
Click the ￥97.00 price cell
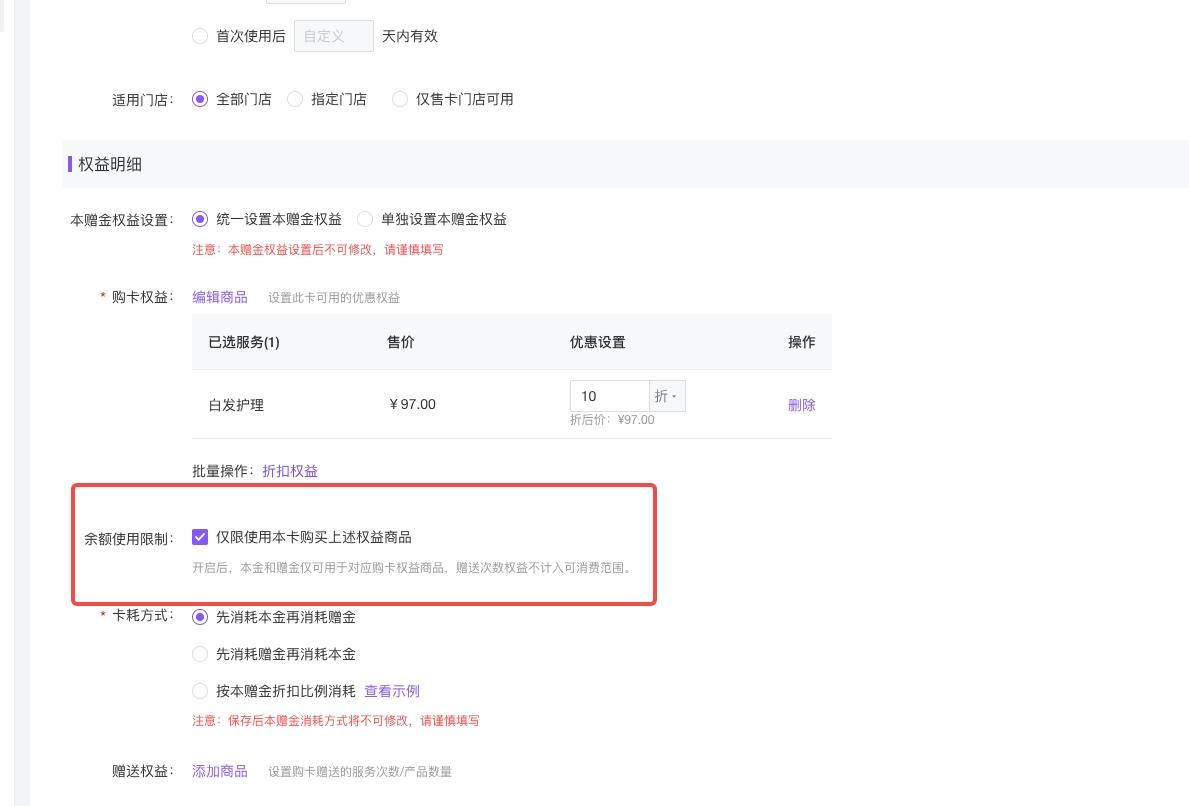(x=412, y=404)
